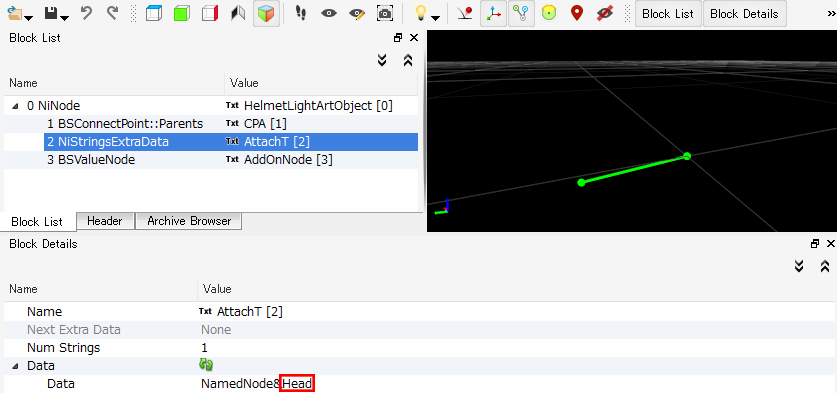Viewport: 837px width, 393px height.
Task: Expand the toolbar overflow chevron
Action: [x=831, y=15]
